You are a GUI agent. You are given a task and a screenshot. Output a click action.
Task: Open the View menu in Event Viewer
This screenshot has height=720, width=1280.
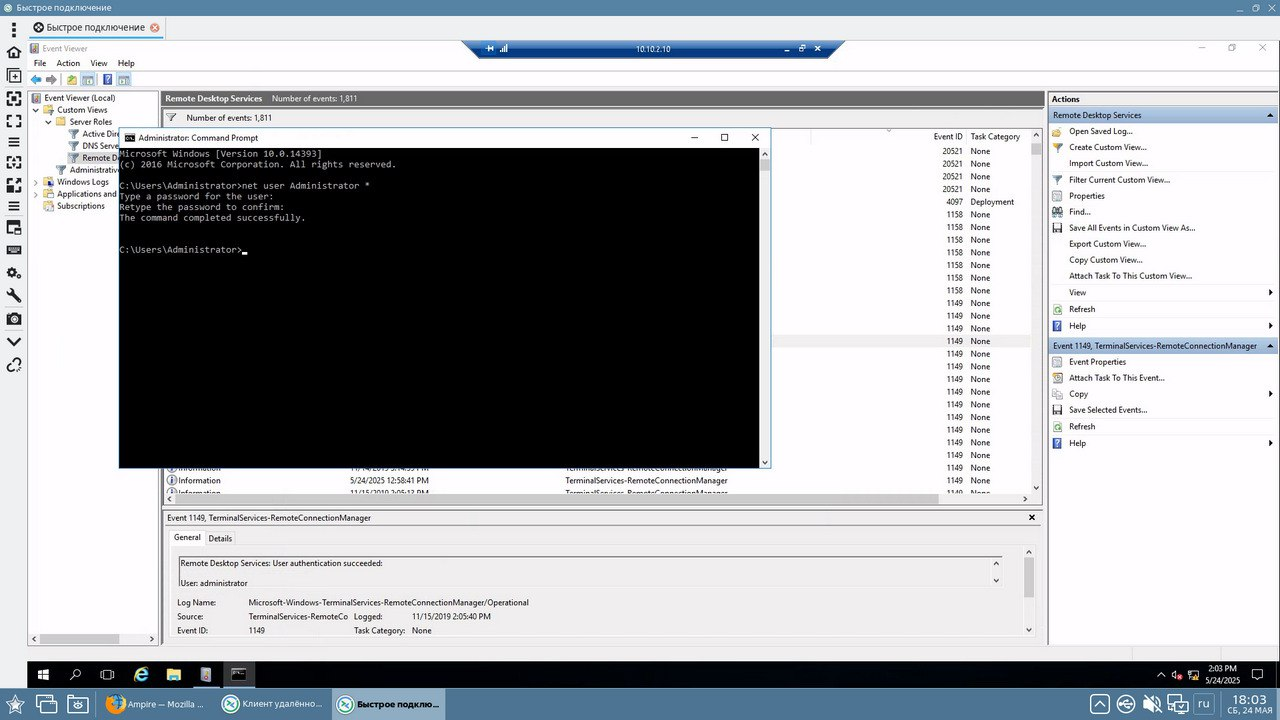pos(99,63)
